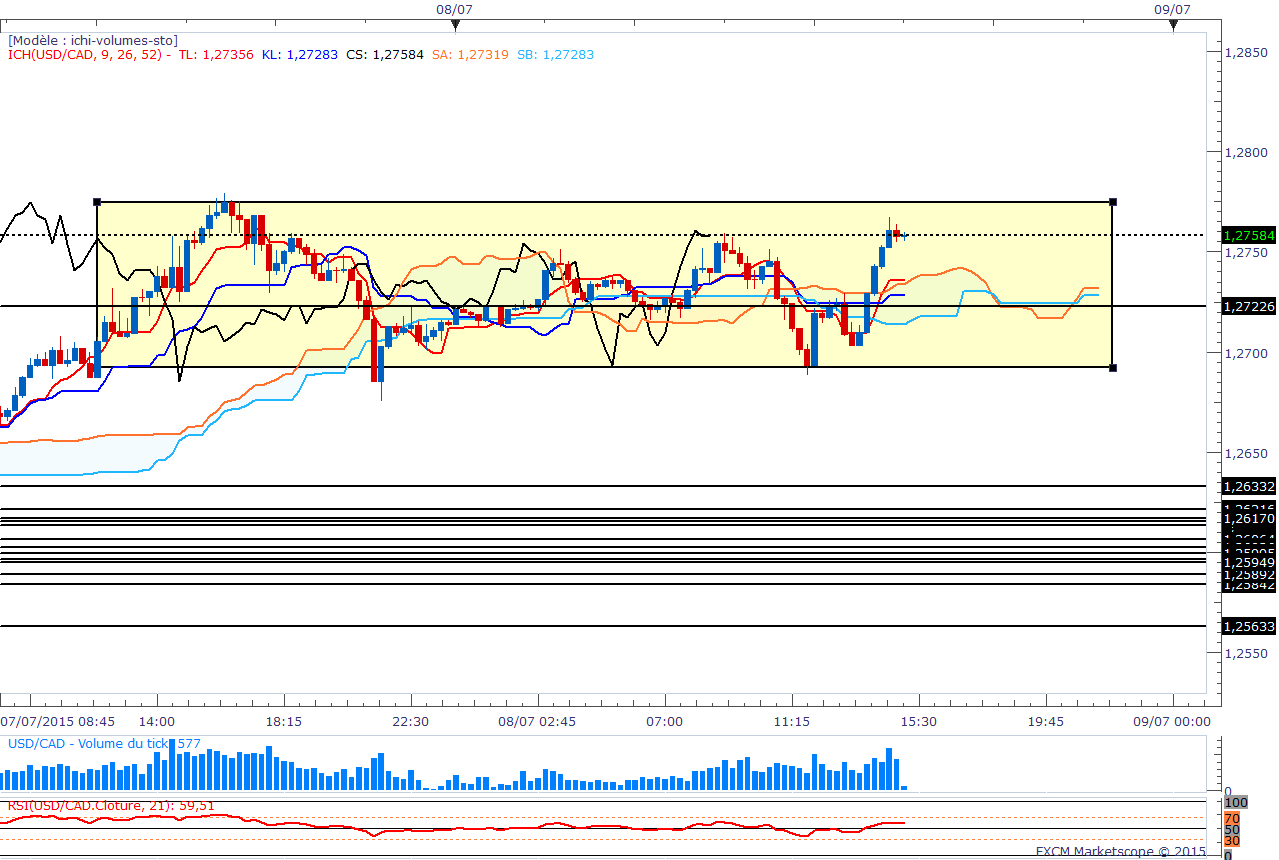Click the 08/07 02:45 time label
The height and width of the screenshot is (860, 1279).
click(537, 721)
